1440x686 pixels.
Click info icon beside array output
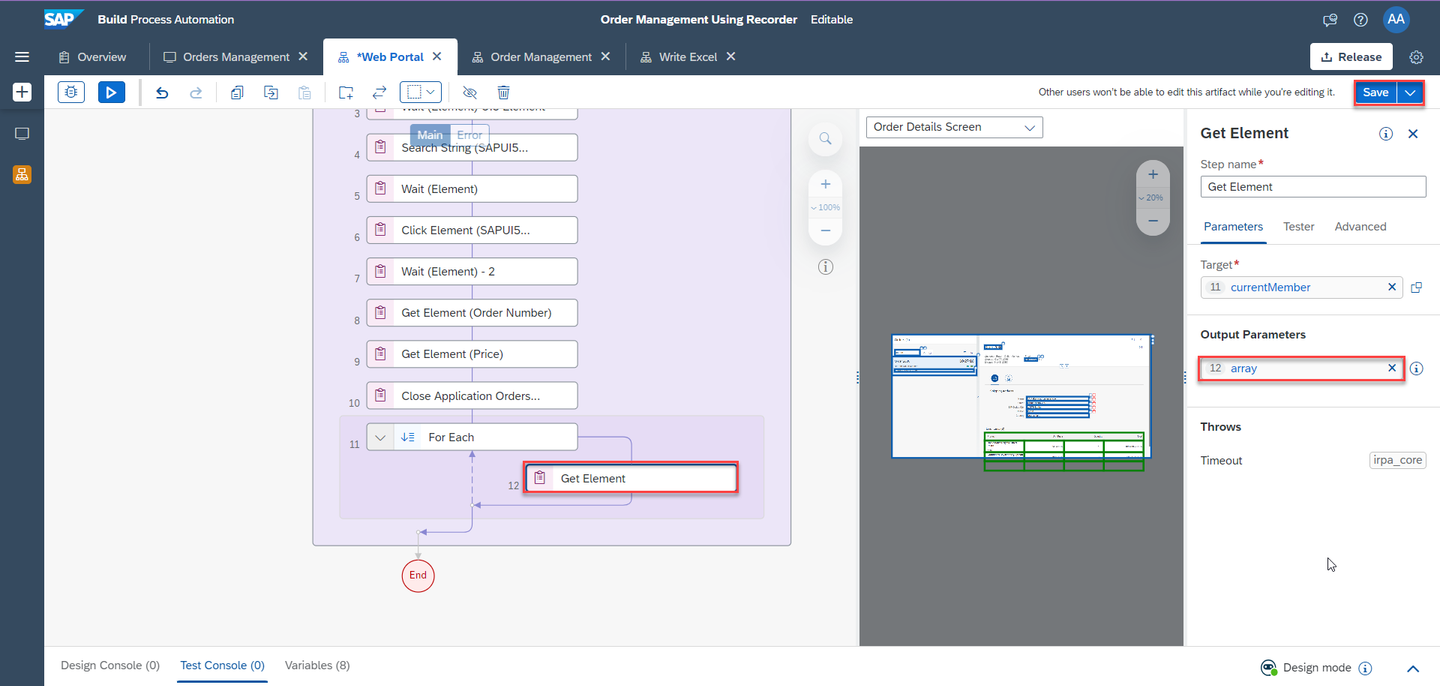click(1416, 369)
